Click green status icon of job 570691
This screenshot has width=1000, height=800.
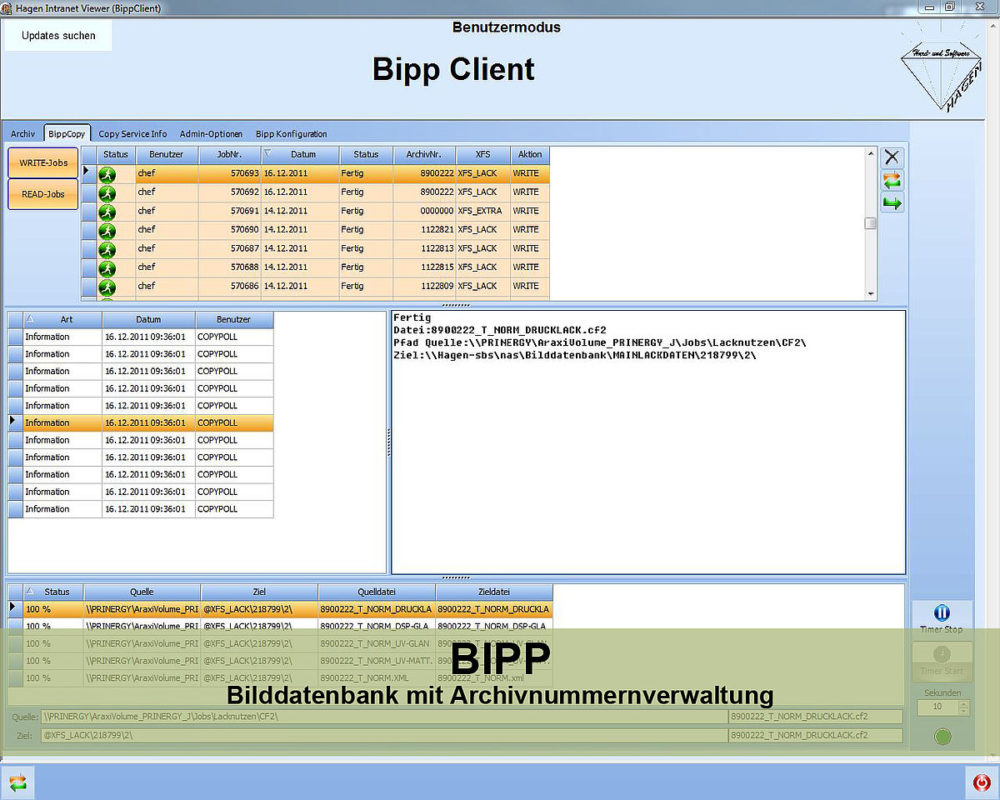coord(107,212)
